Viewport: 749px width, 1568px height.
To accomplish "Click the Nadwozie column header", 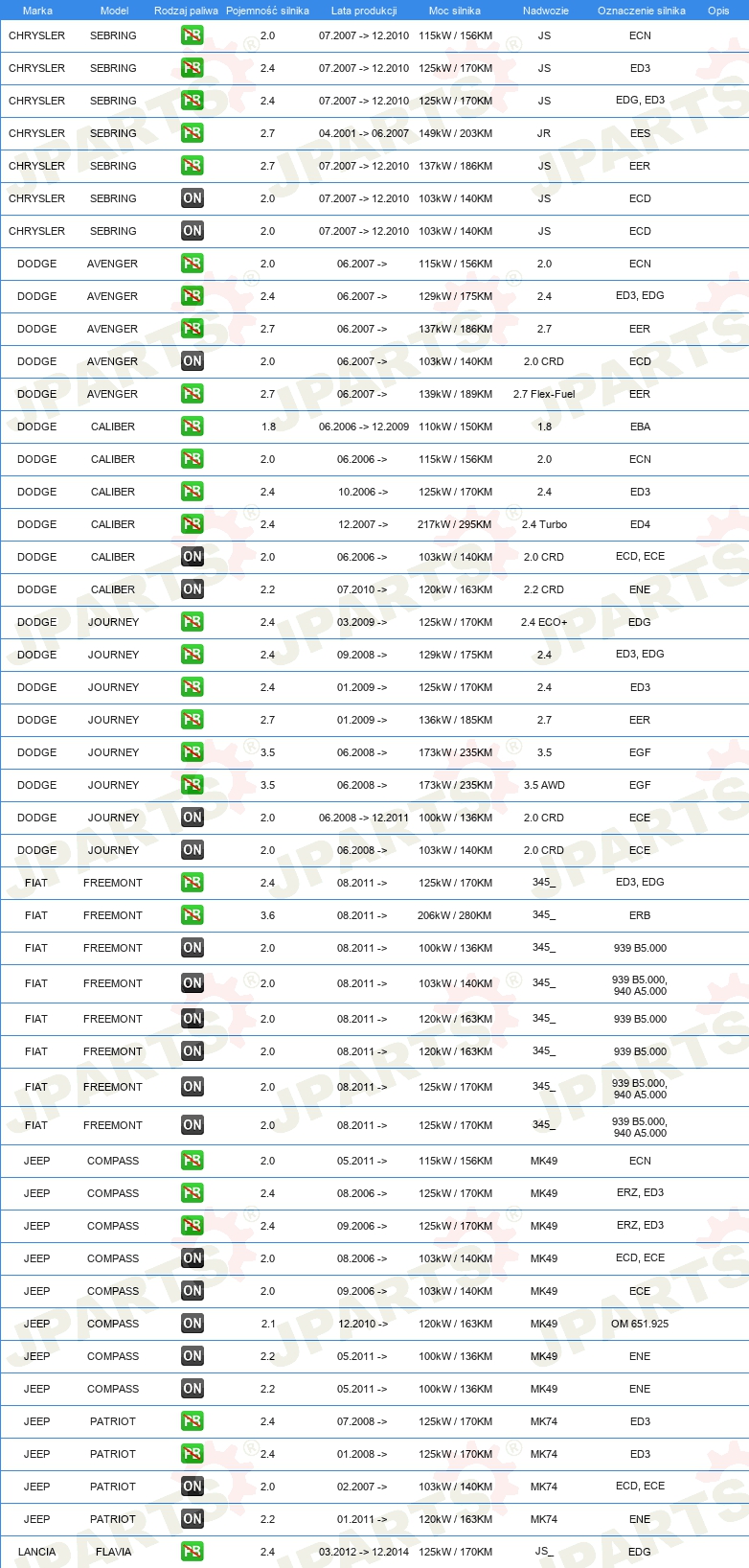I will point(546,11).
